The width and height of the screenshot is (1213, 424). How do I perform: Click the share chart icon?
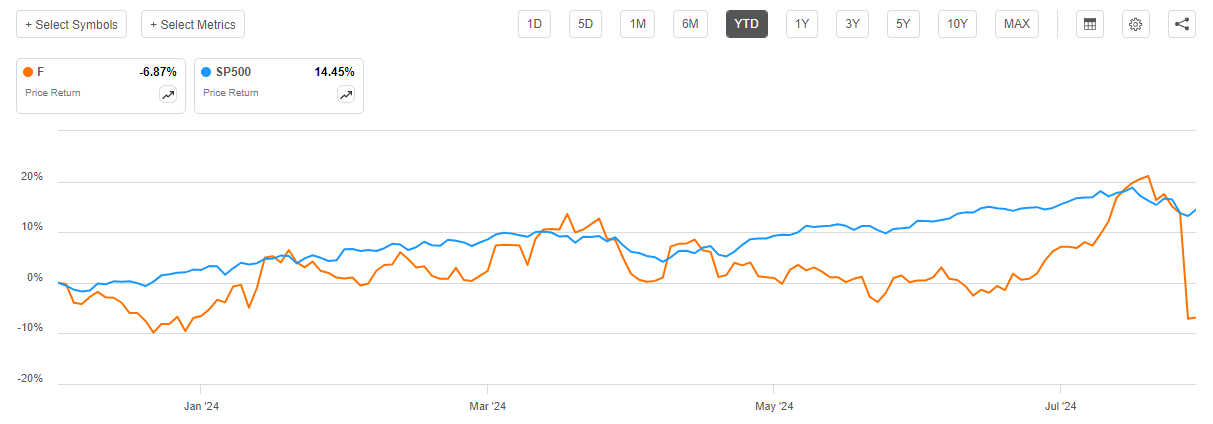coord(1182,24)
